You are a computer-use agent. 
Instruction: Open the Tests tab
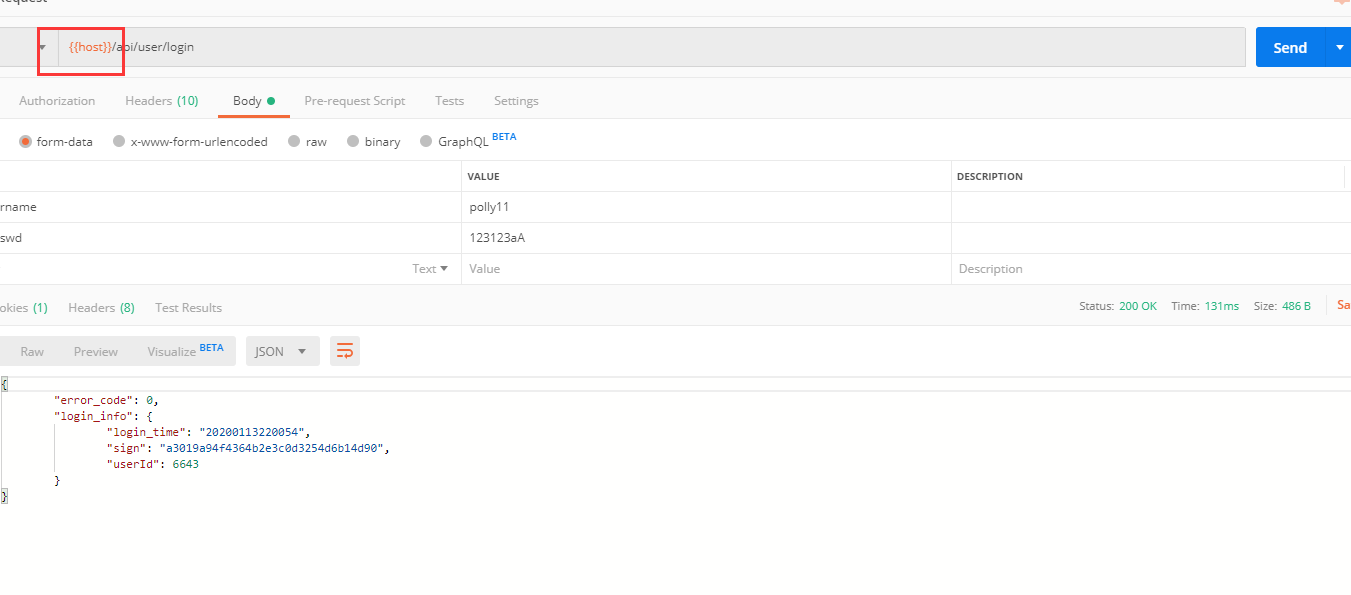point(449,101)
